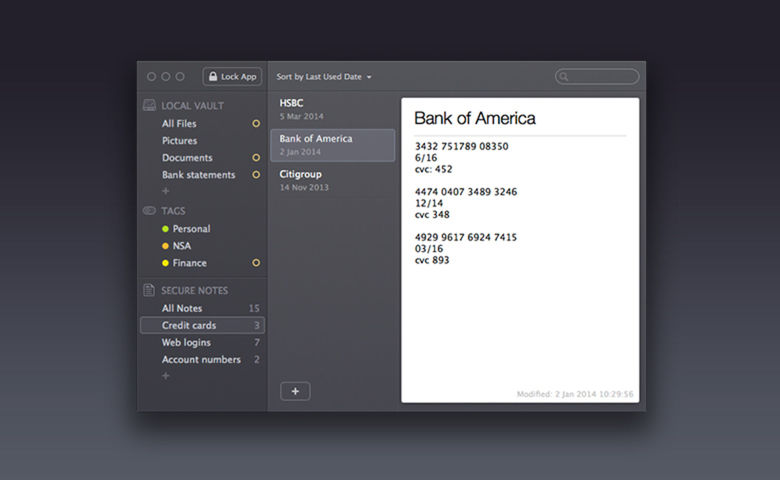Open the Pictures folder

[x=179, y=141]
